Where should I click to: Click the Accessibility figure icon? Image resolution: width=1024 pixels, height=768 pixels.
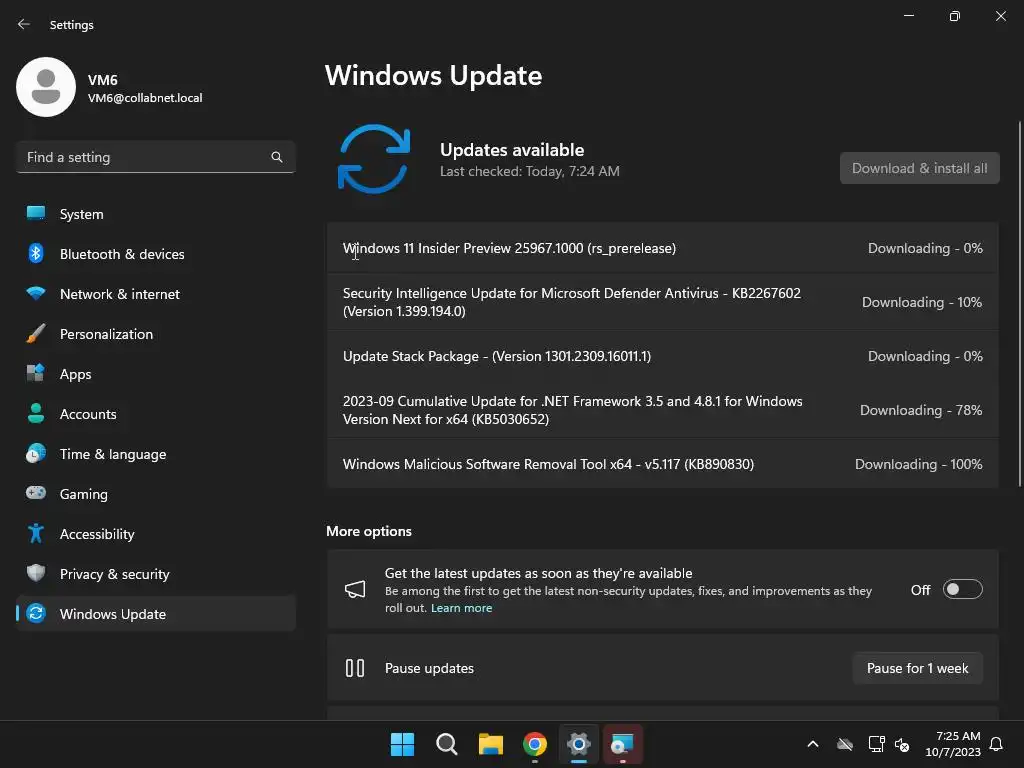pyautogui.click(x=36, y=534)
